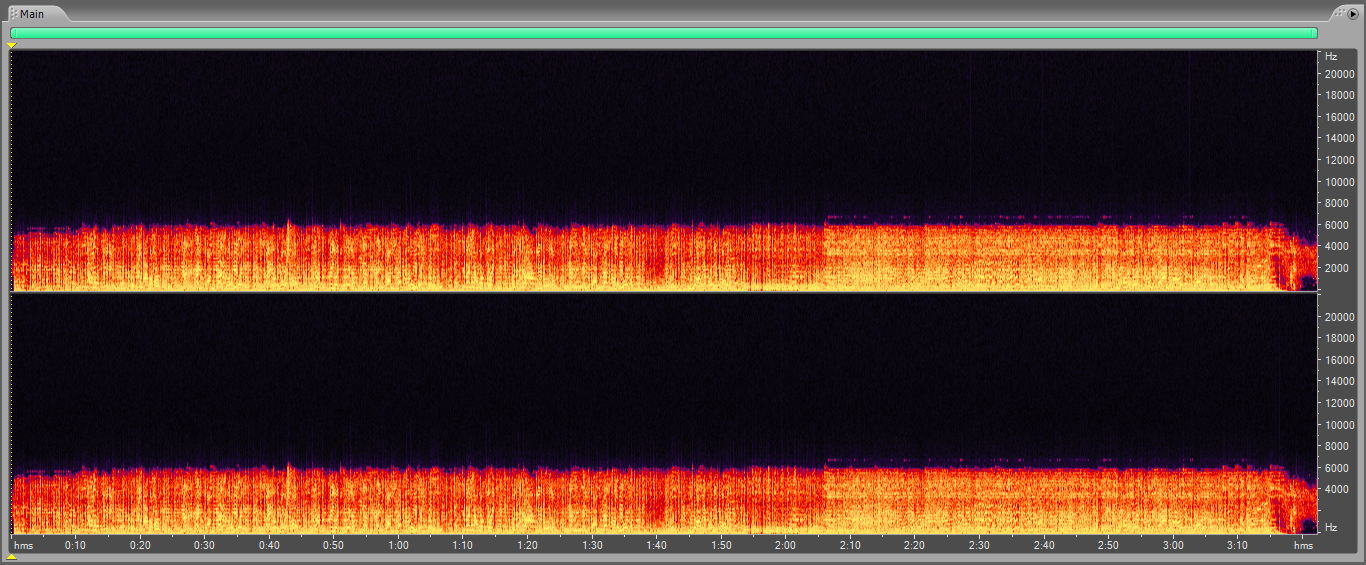Open the panel options menu arrow button

click(x=1352, y=14)
